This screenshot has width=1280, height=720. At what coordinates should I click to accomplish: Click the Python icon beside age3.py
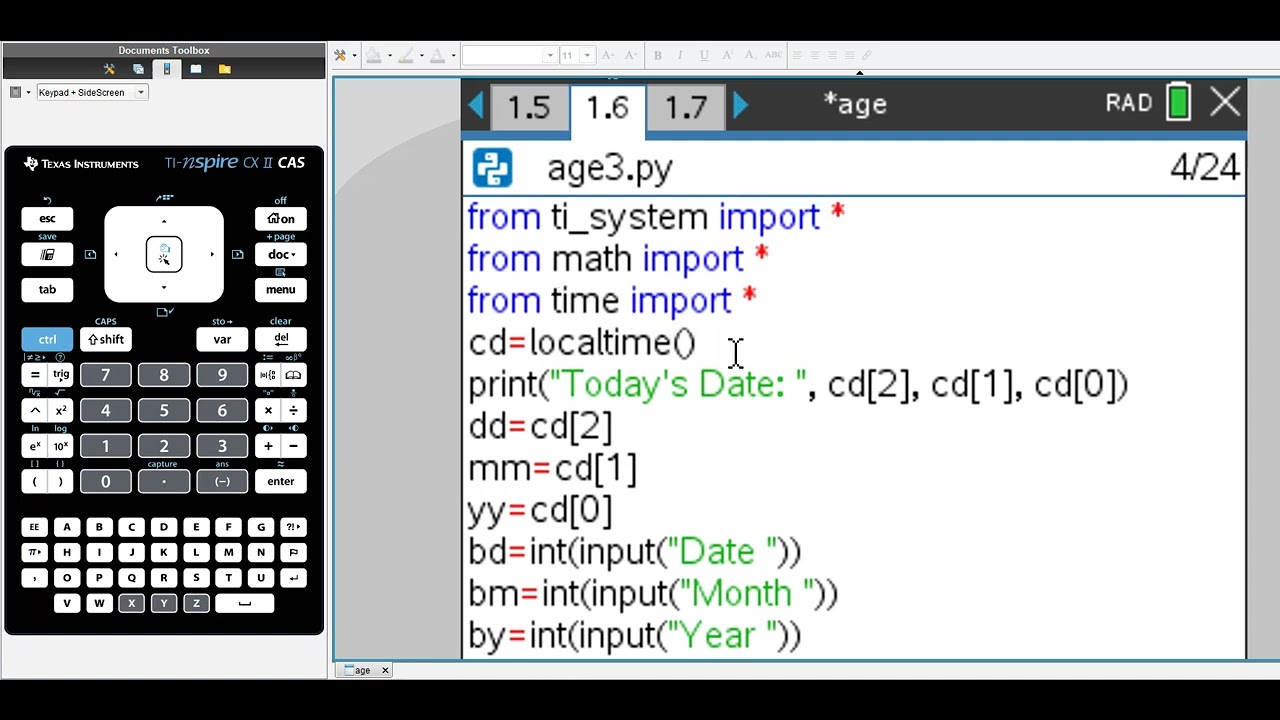coord(492,168)
